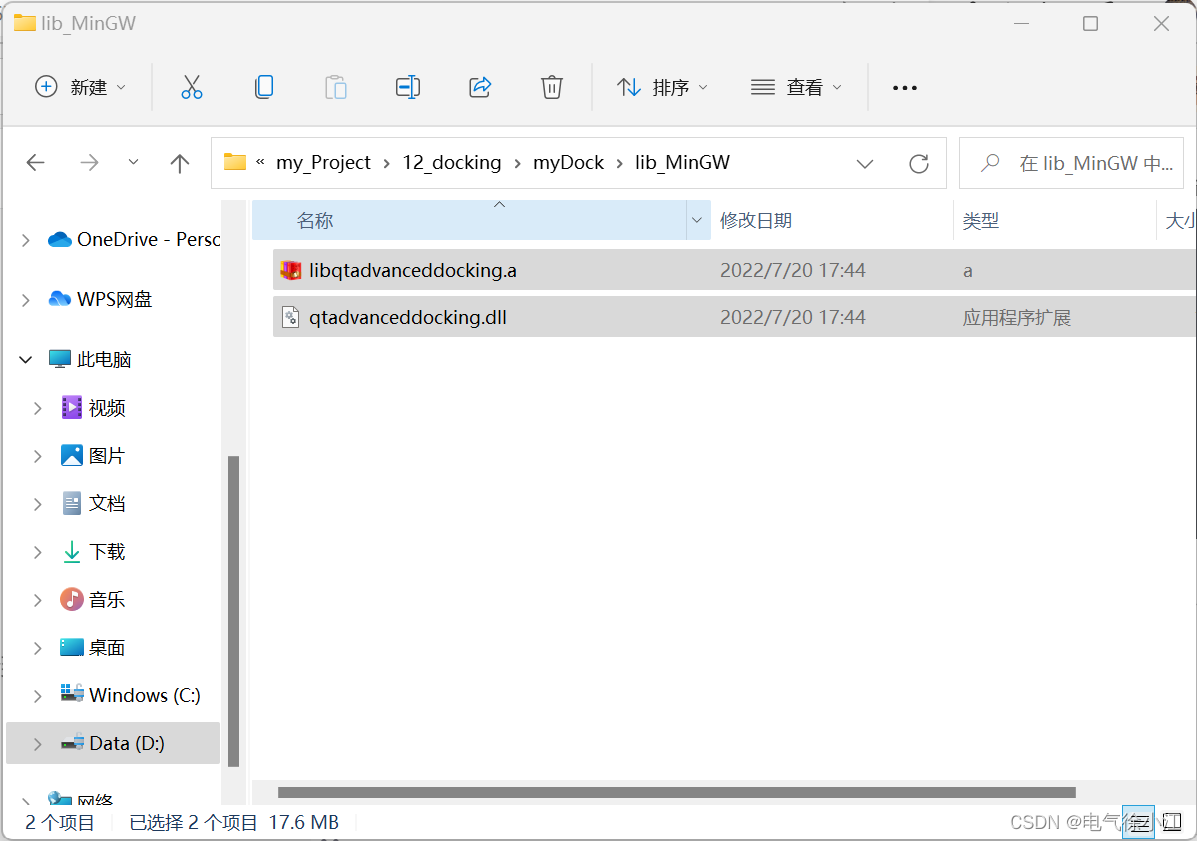Open the 排序 sort dropdown

click(663, 87)
